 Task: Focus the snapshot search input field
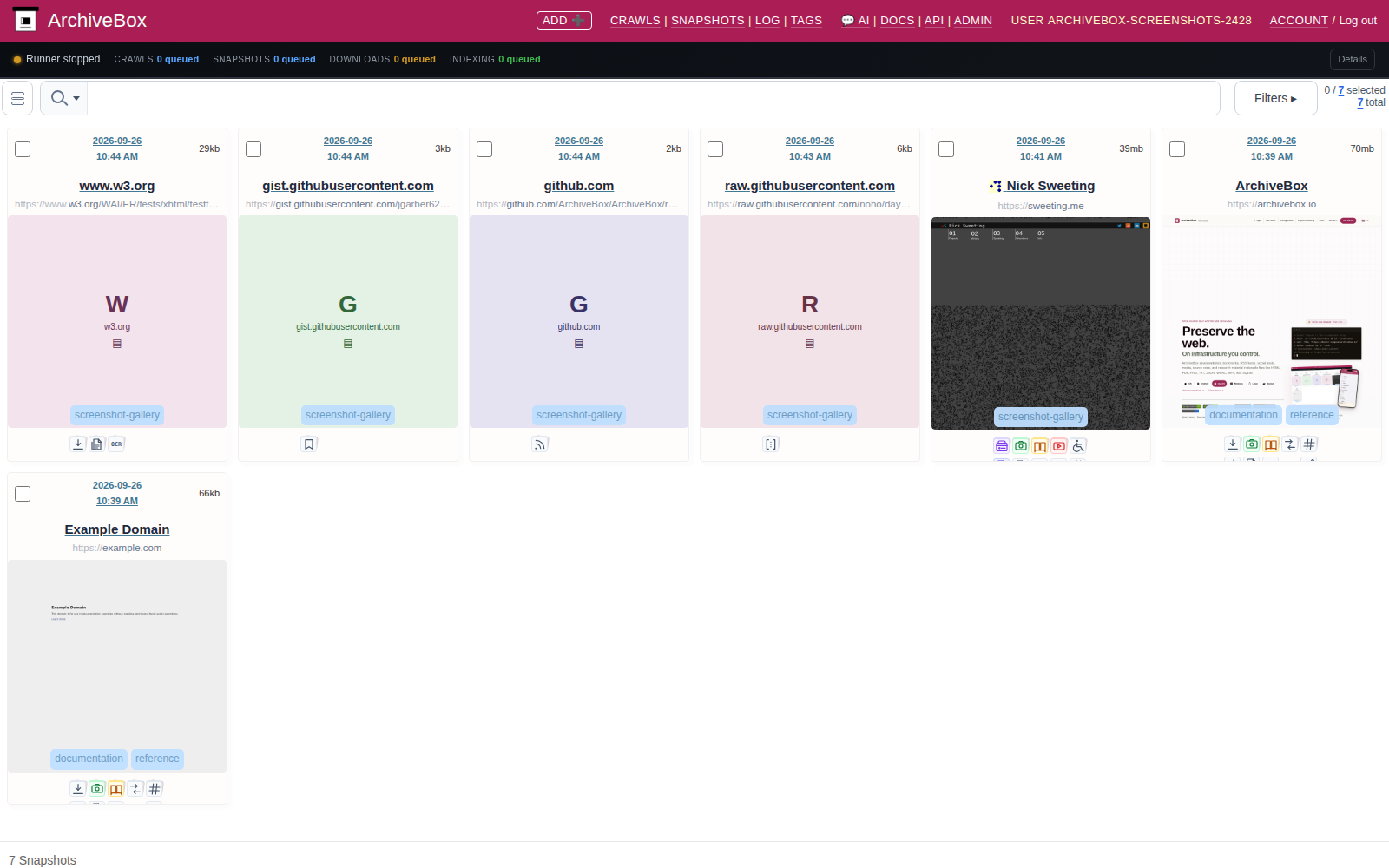point(653,98)
